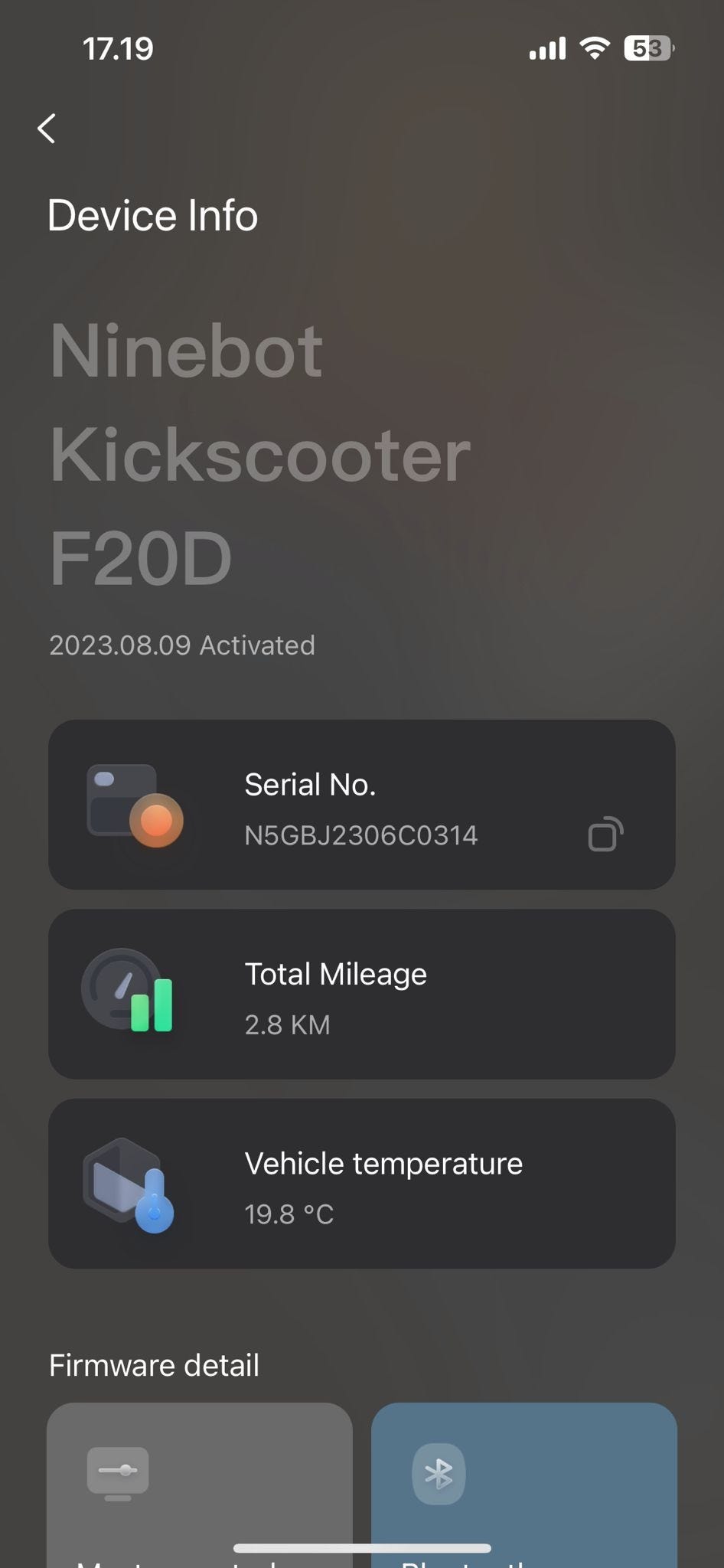The image size is (724, 1568).
Task: Tap the Firmware detail heading
Action: 154,1365
